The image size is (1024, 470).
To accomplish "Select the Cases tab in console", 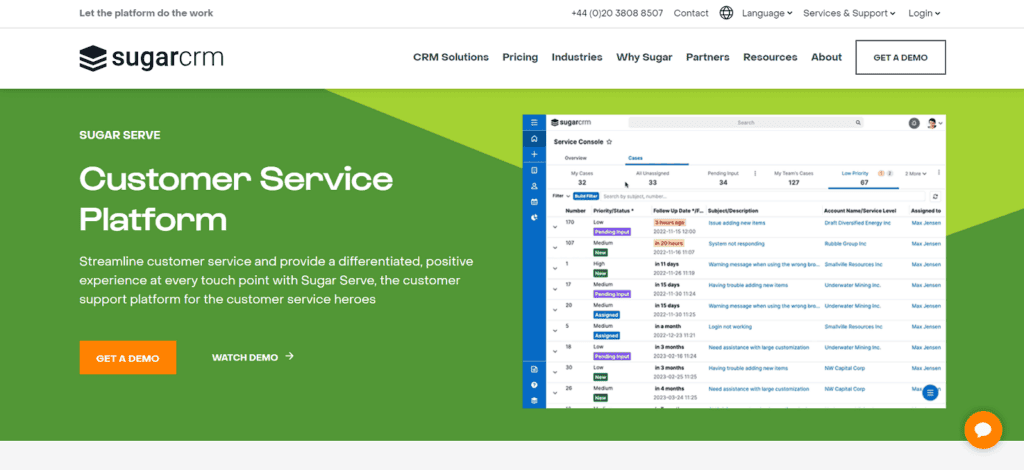I will point(635,158).
